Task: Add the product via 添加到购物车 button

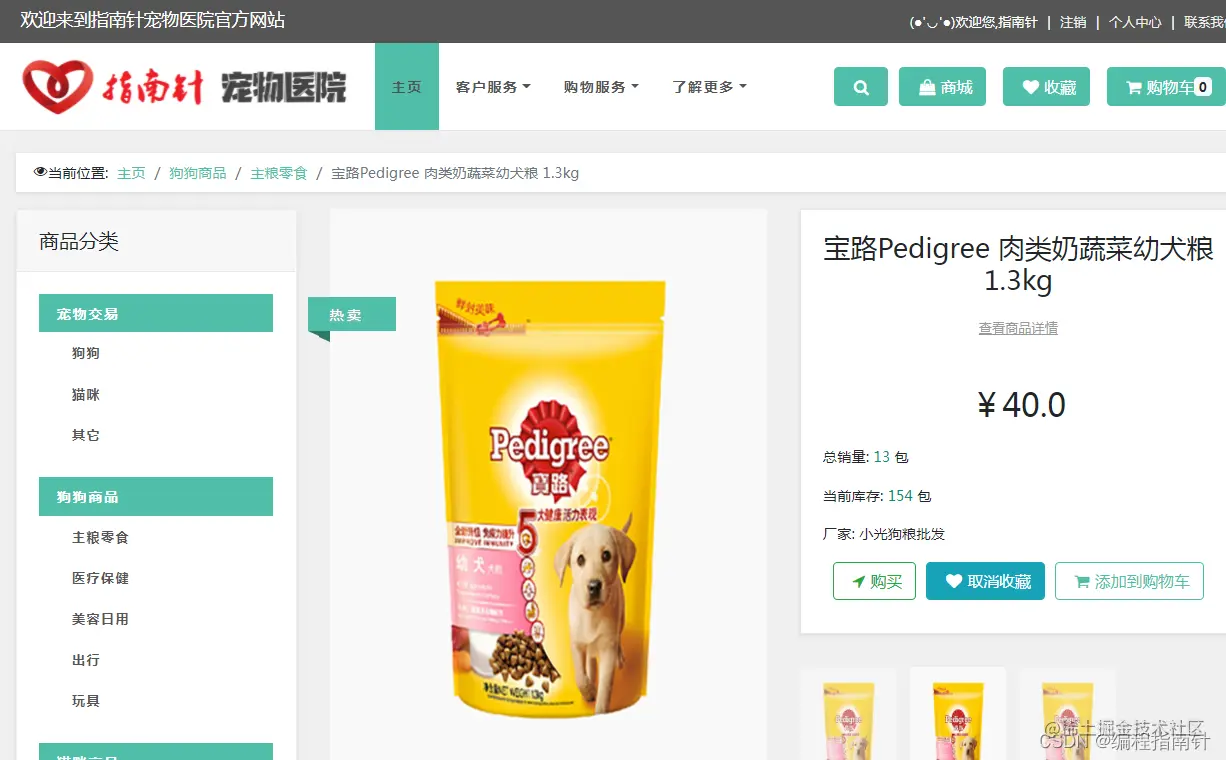Action: coord(1129,581)
